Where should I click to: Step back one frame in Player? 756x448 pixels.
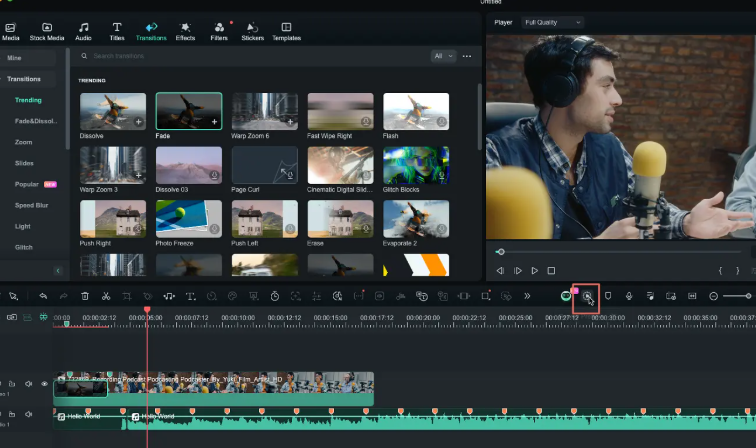[500, 271]
